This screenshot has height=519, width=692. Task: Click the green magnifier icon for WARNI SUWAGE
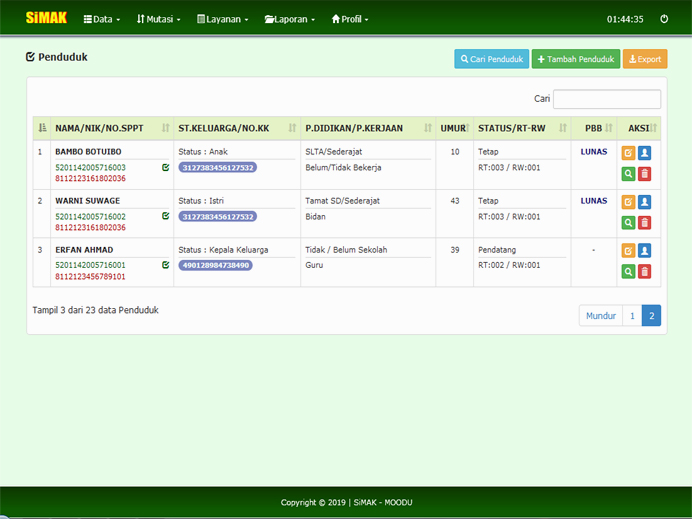coord(628,222)
